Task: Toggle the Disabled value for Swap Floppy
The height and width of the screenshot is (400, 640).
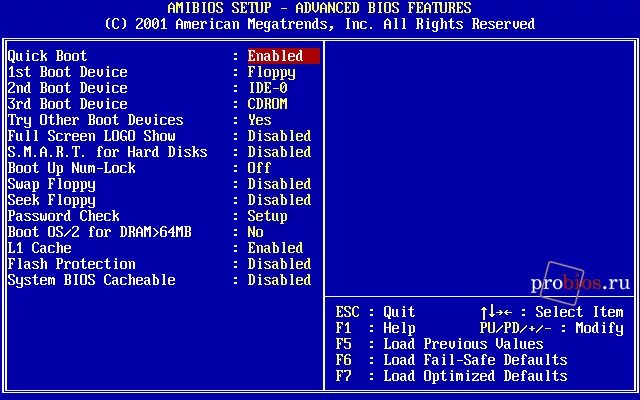Action: pos(280,184)
